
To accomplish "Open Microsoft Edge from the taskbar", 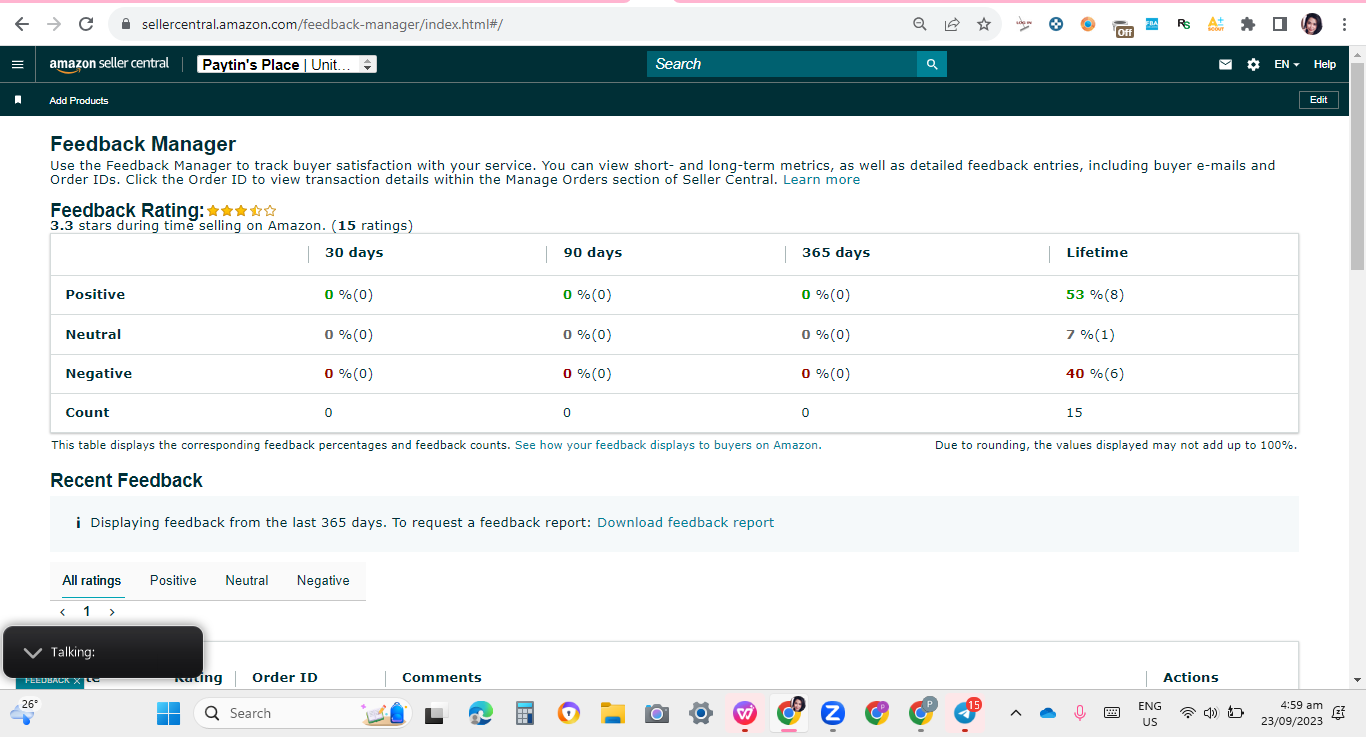I will click(x=481, y=713).
